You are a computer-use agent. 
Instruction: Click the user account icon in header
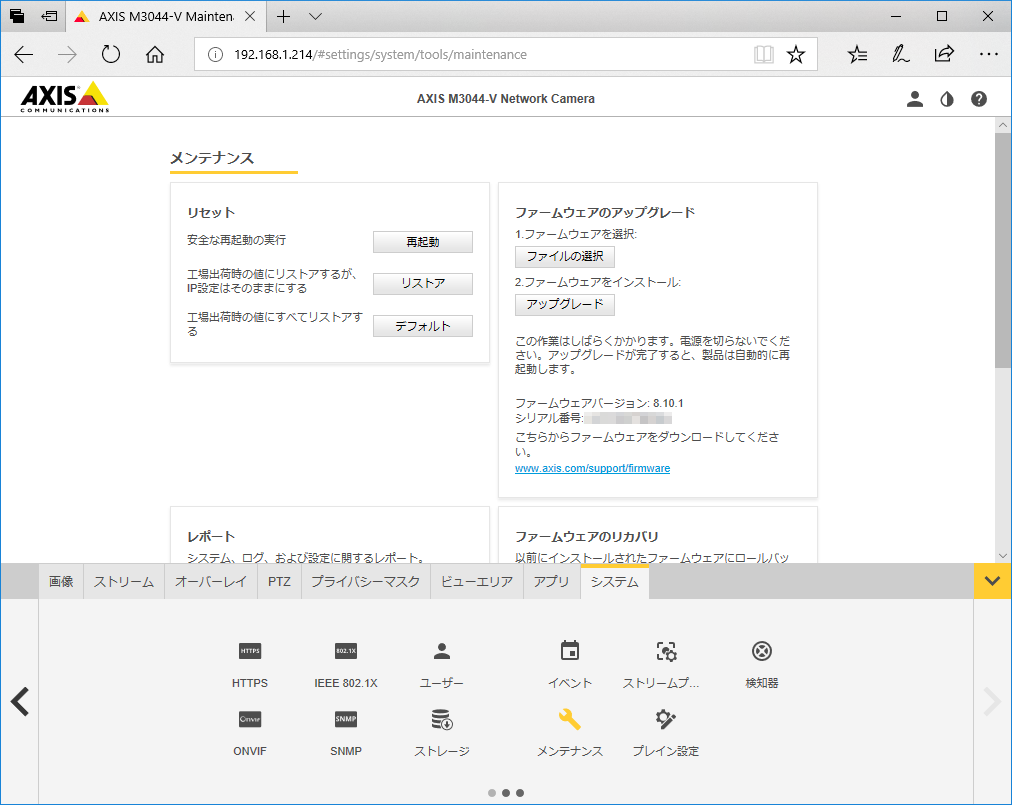tap(915, 99)
